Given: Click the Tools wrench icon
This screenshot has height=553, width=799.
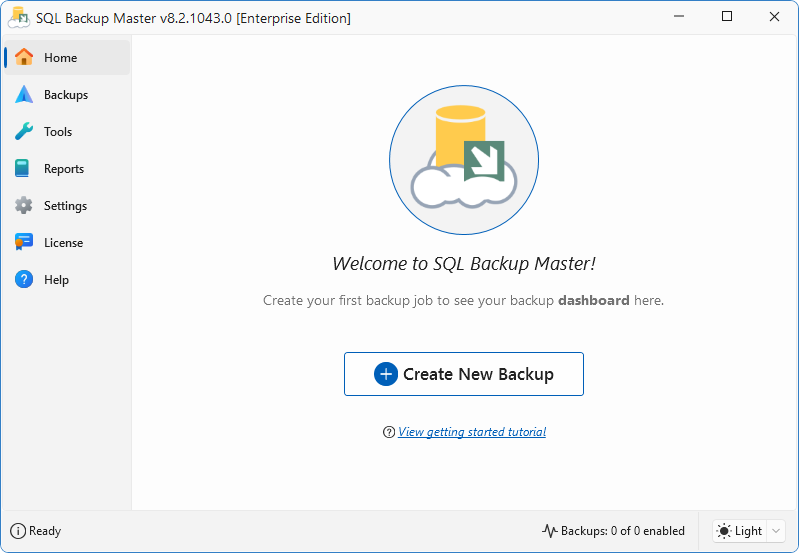Looking at the screenshot, I should [x=24, y=131].
